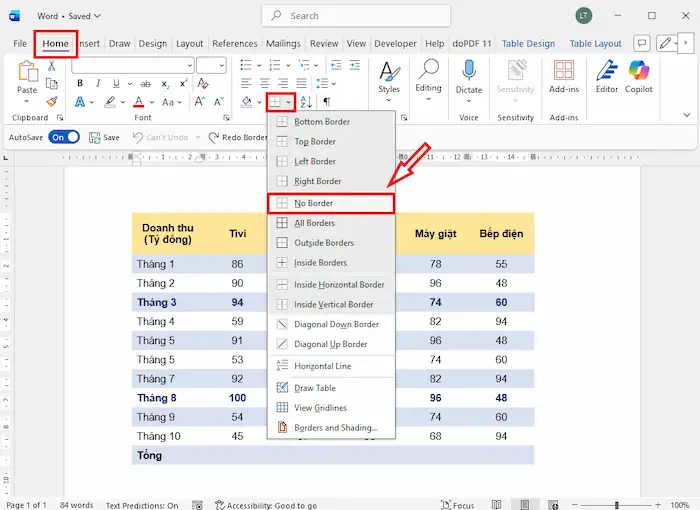The image size is (700, 510).
Task: Click the font color red A button
Action: (x=139, y=102)
